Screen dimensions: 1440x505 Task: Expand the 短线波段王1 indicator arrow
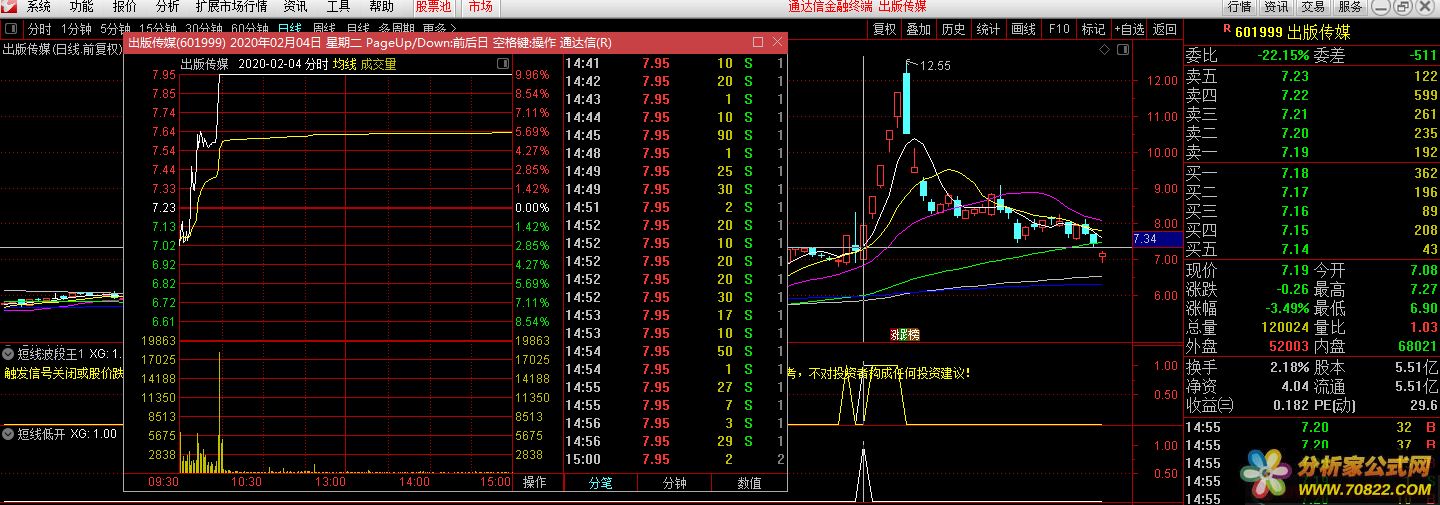point(8,353)
